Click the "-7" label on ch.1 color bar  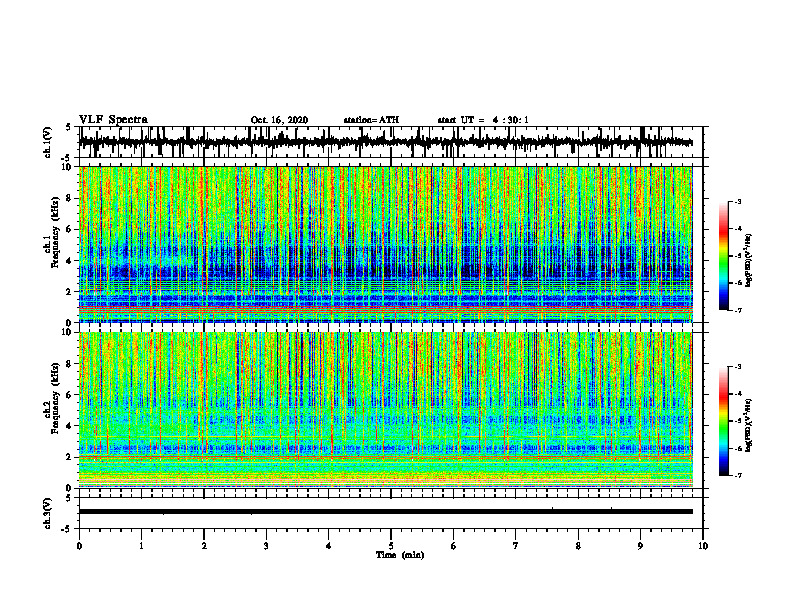tap(737, 310)
